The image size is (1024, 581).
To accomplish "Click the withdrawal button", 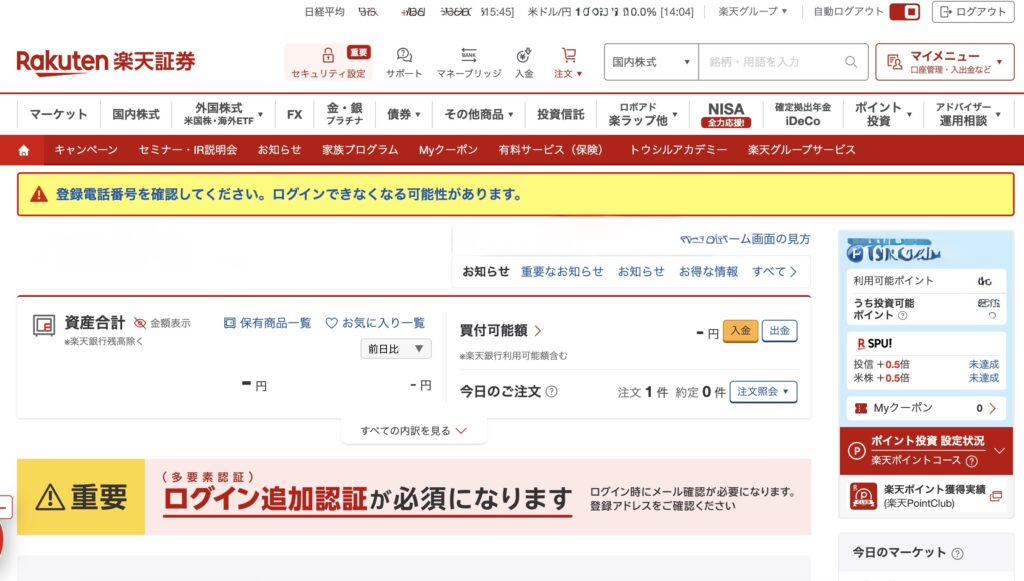I will [779, 331].
